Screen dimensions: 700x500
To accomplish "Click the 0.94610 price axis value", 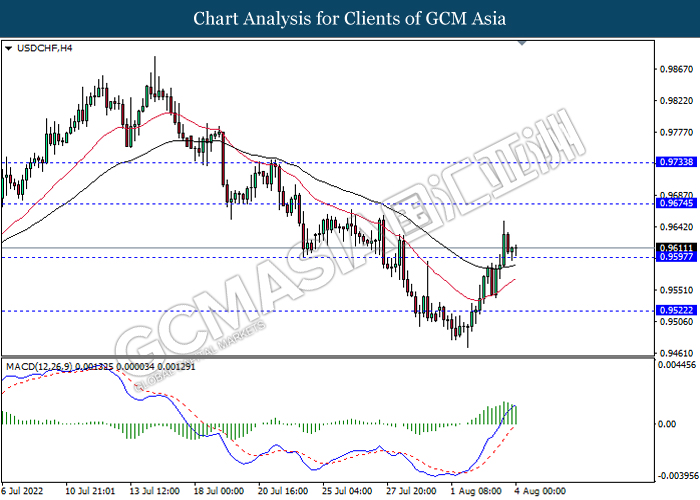I will [x=676, y=353].
